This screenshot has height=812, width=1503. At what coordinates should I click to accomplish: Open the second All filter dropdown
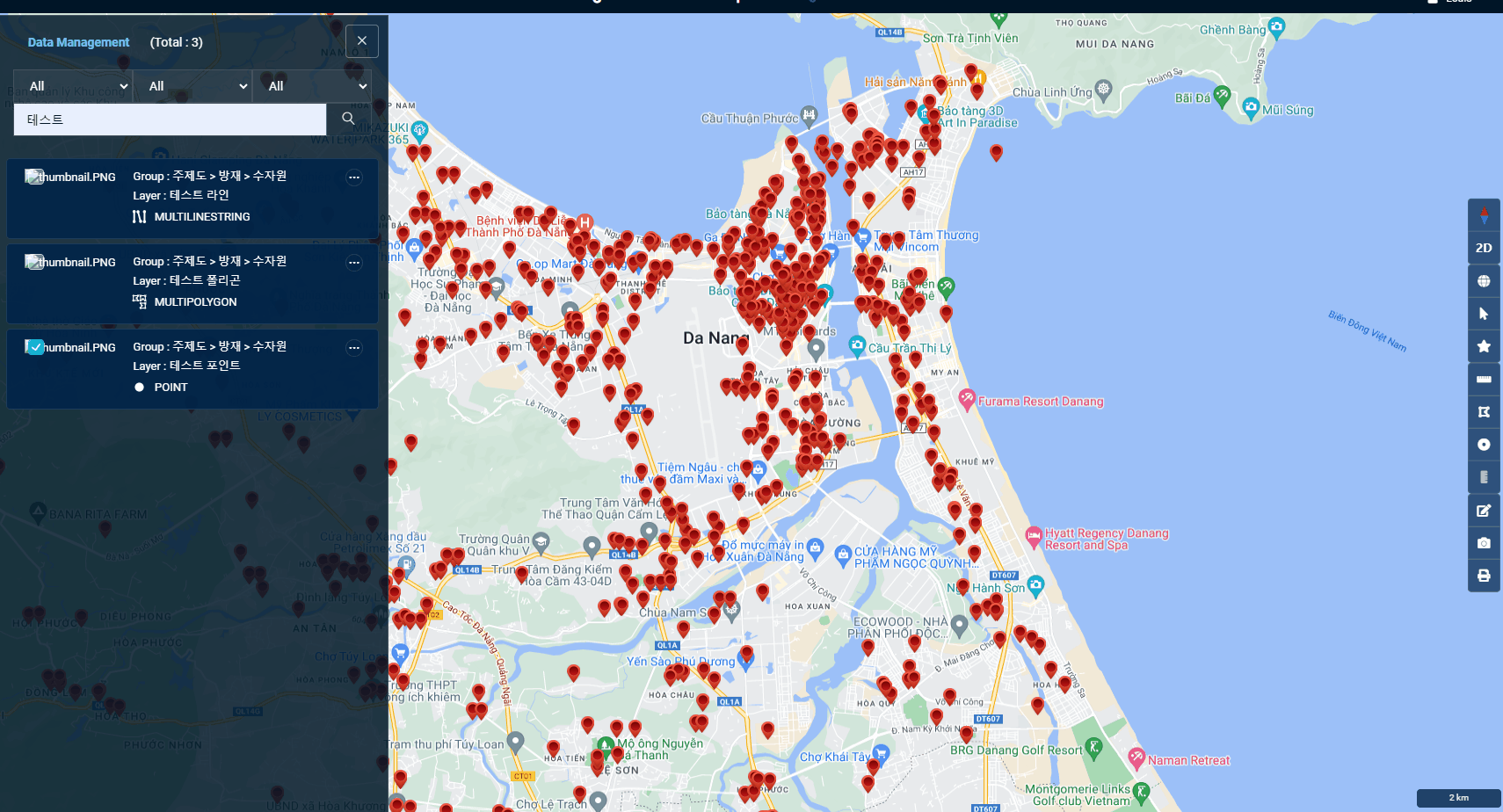(193, 86)
